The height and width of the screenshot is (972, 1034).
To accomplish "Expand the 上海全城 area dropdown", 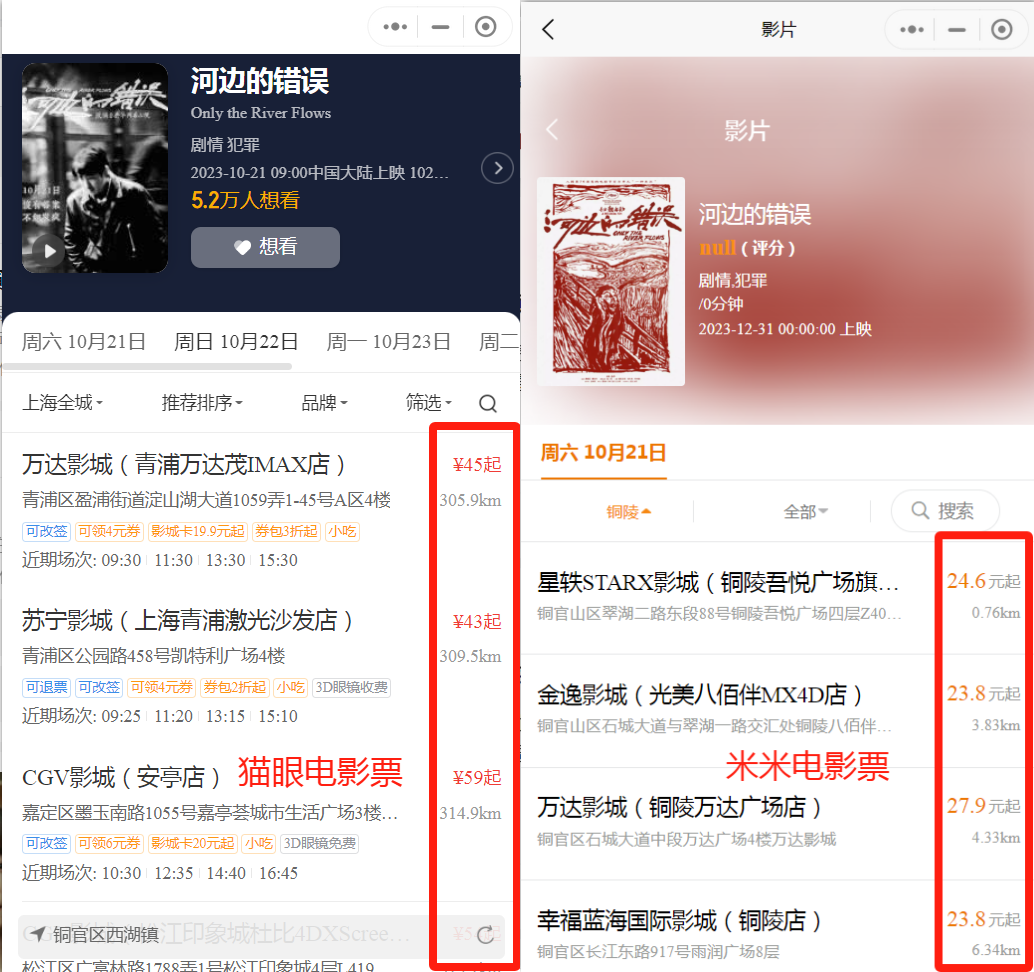I will click(63, 403).
